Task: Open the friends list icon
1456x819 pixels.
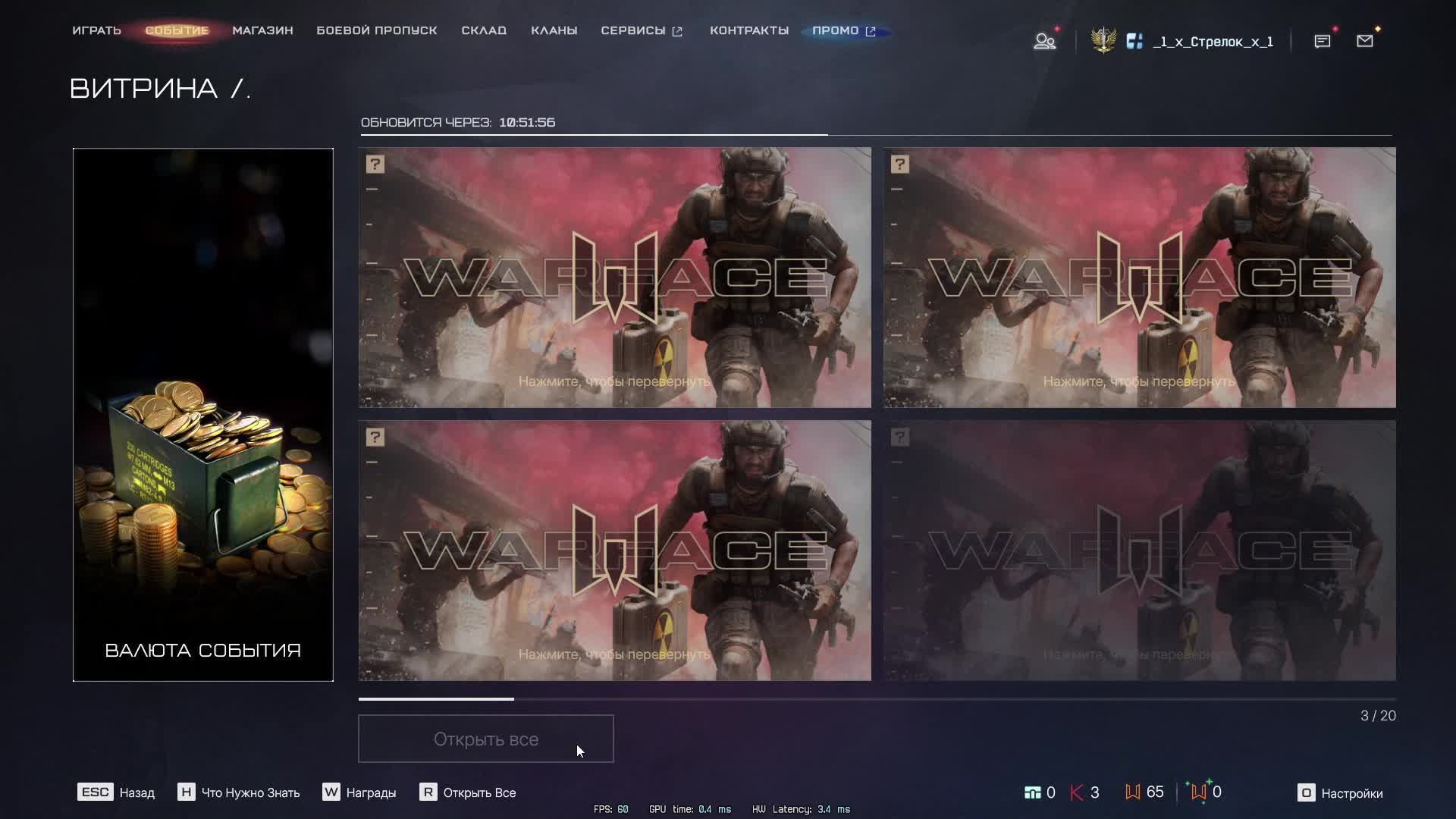Action: pyautogui.click(x=1044, y=41)
